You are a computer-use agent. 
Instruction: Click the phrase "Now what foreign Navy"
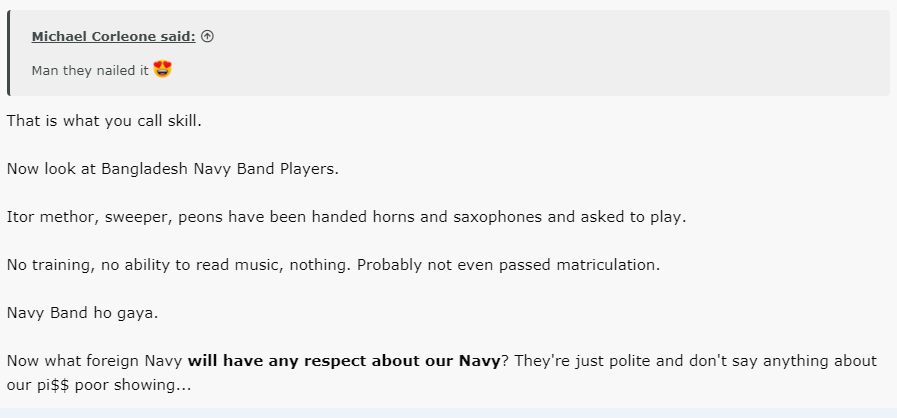[x=94, y=361]
